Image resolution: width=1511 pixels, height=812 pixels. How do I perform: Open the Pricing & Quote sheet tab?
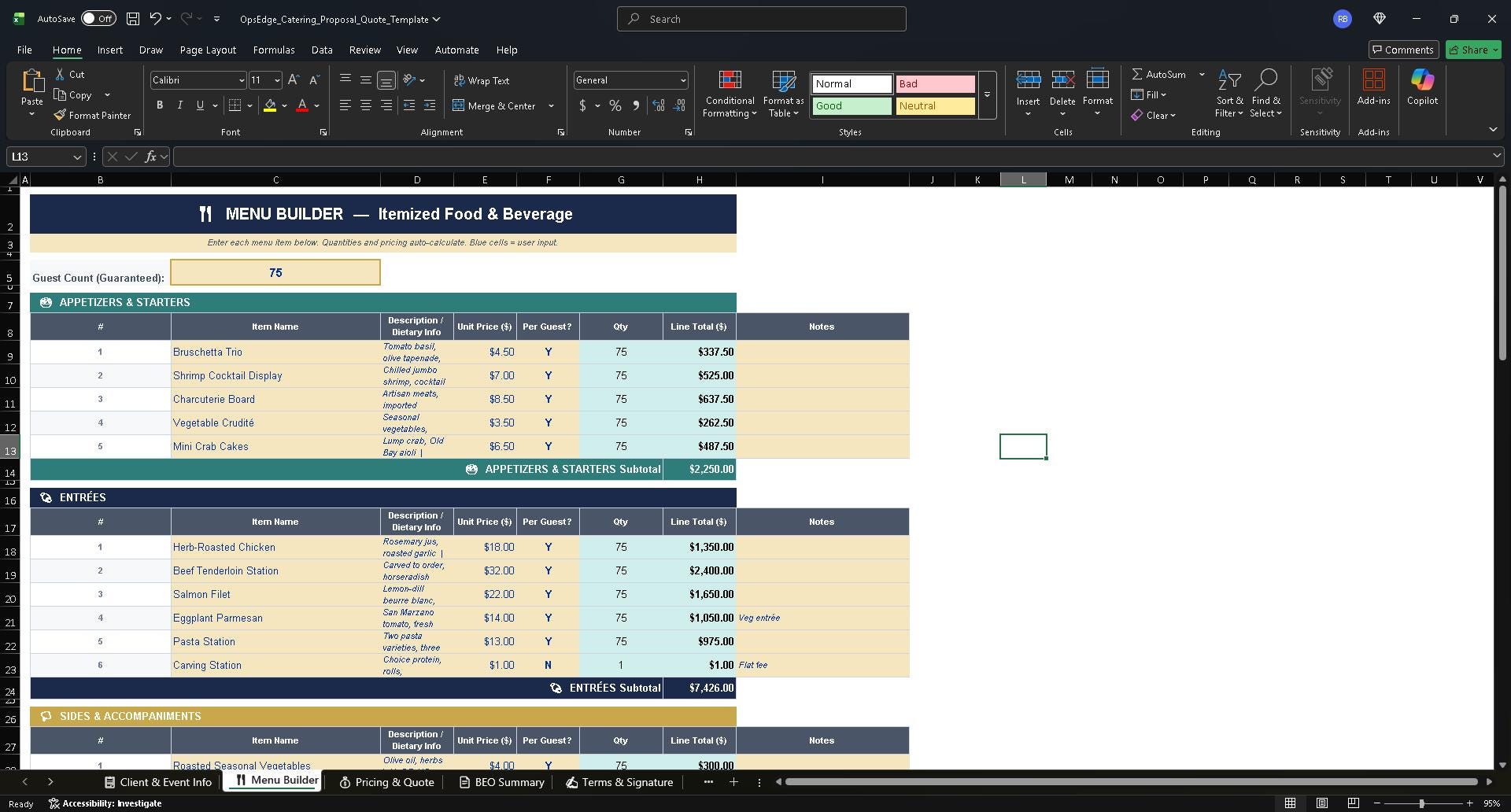click(386, 782)
